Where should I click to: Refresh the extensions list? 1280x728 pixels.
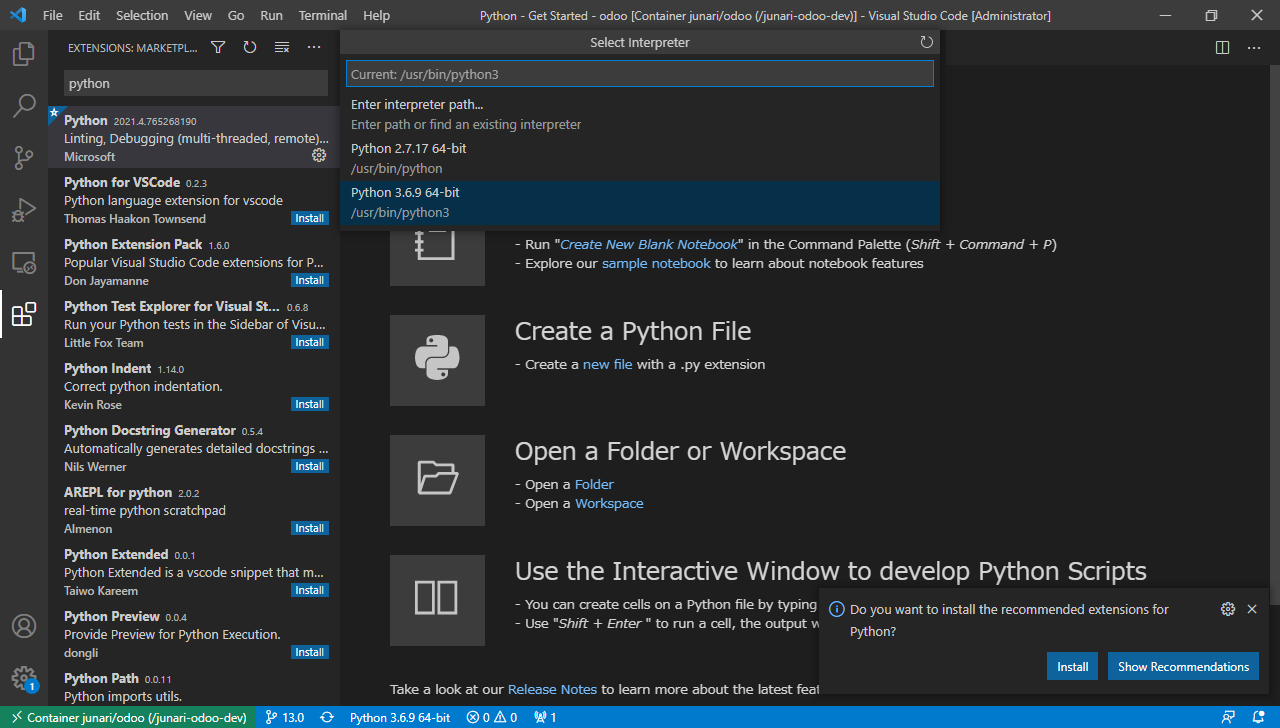[250, 47]
